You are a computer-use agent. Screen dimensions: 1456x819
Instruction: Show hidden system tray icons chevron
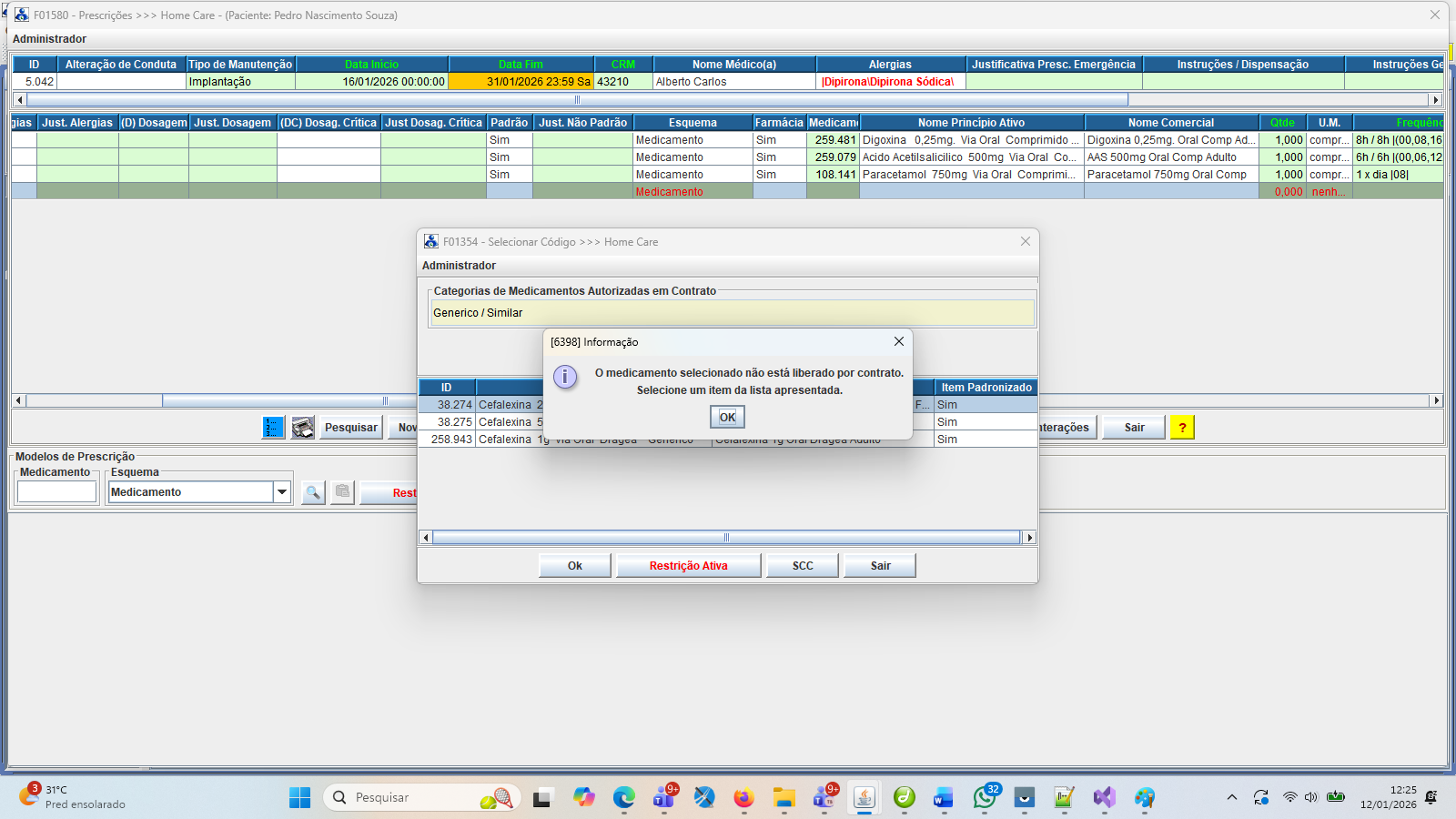click(x=1231, y=798)
